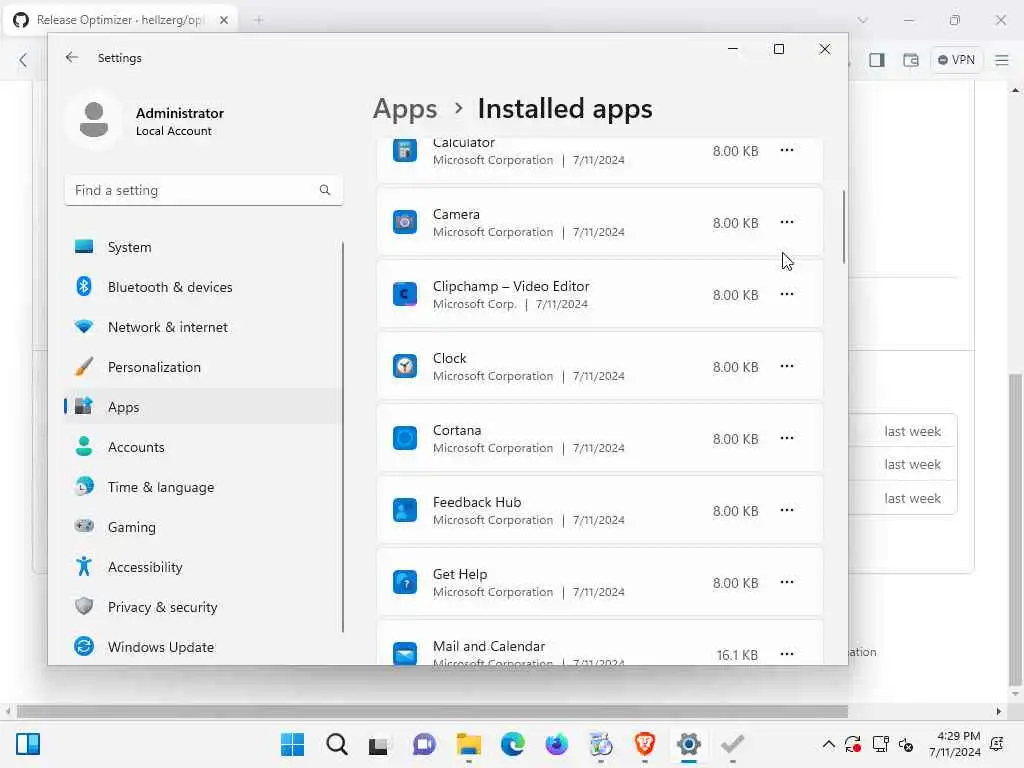Go to System settings

coord(203,247)
